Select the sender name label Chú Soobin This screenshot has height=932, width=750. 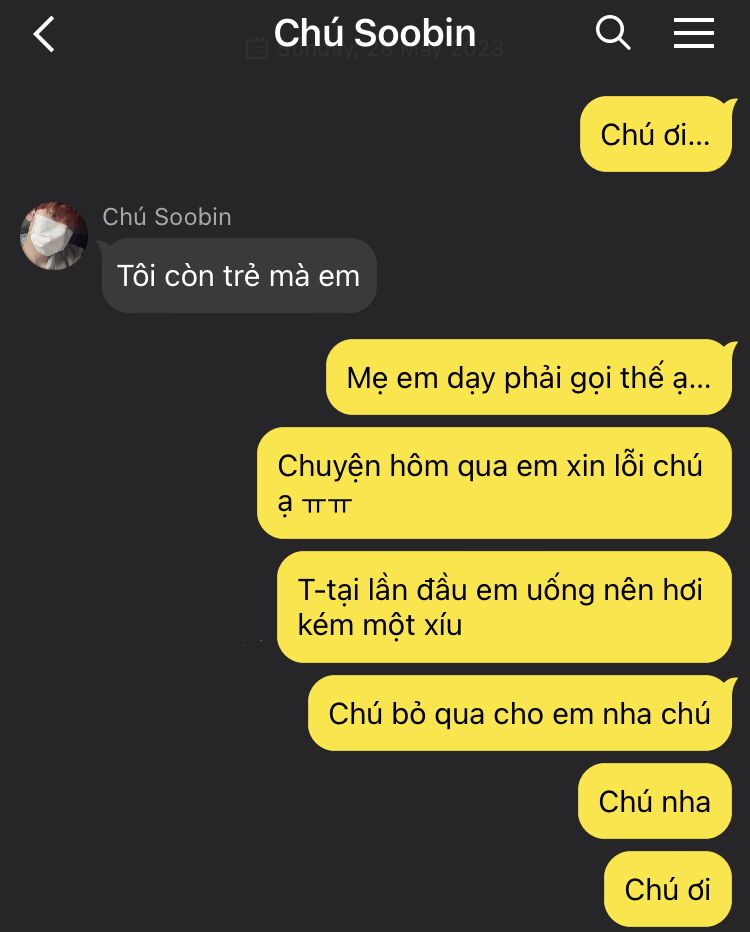tap(167, 217)
